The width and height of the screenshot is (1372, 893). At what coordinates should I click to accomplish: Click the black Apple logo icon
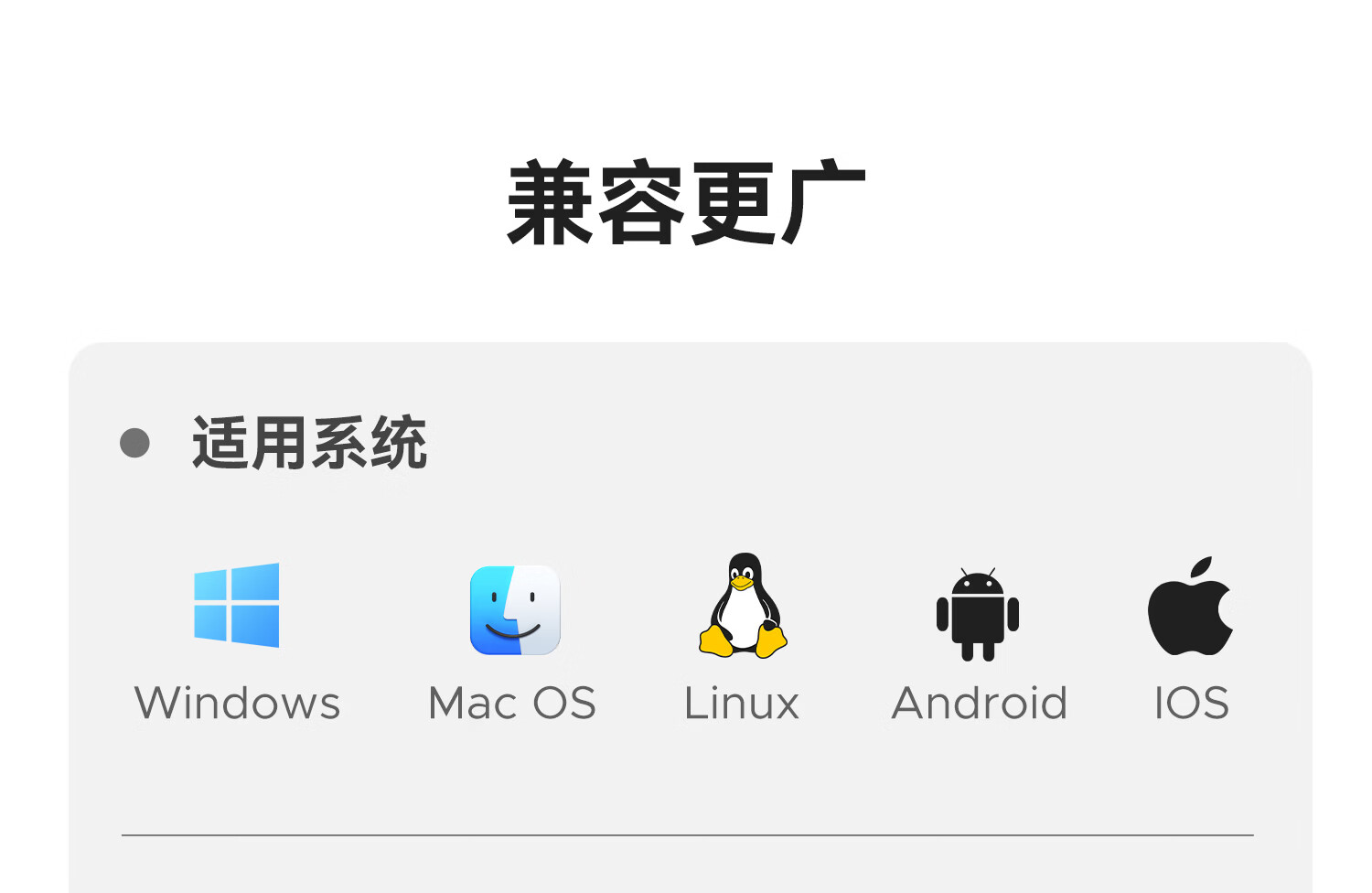pos(1191,606)
